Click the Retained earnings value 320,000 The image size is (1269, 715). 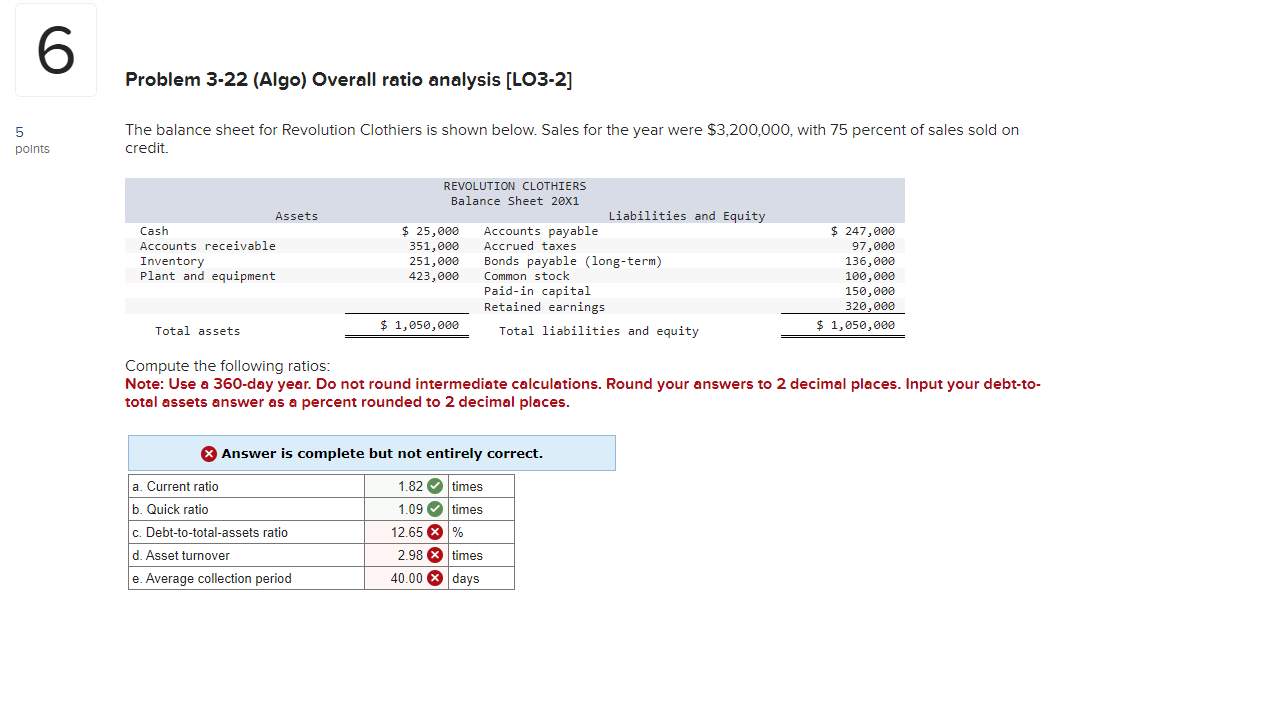(870, 306)
